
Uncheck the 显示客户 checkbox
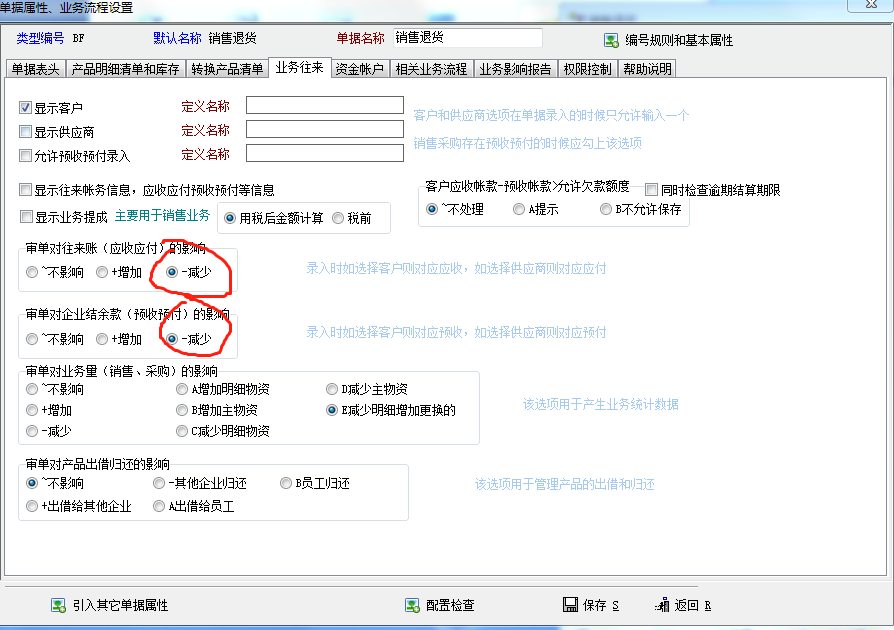click(26, 107)
